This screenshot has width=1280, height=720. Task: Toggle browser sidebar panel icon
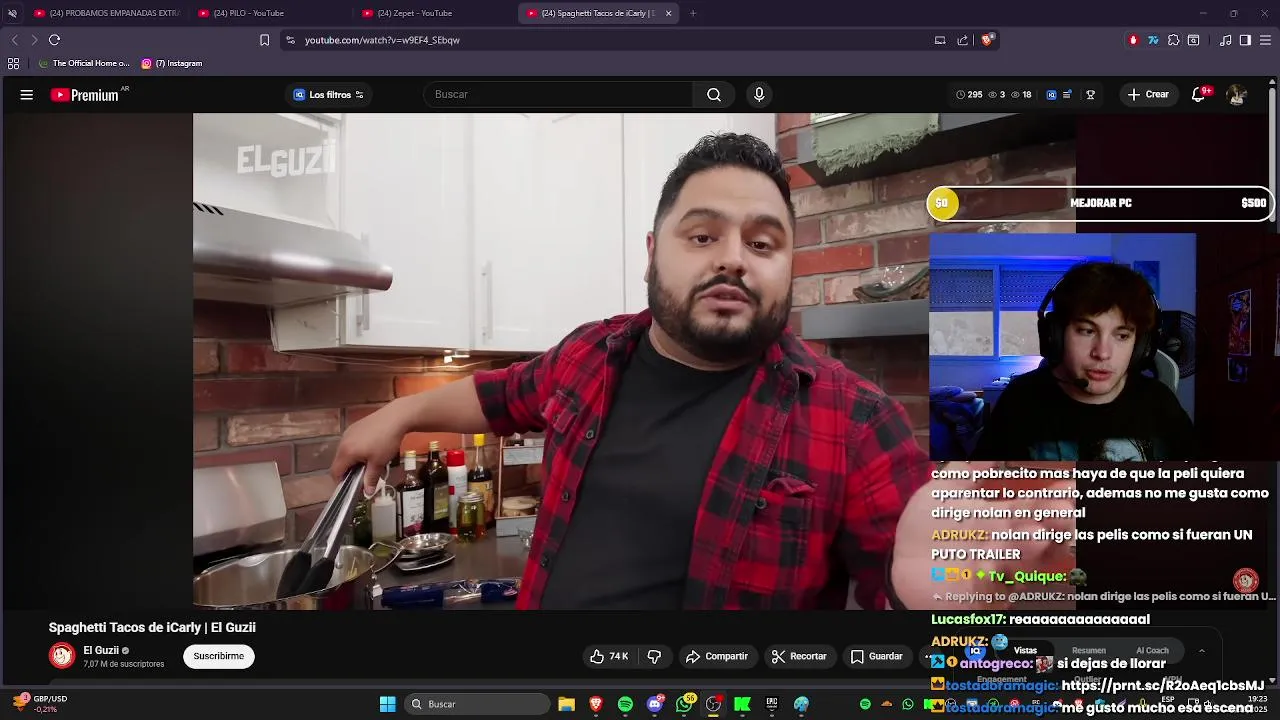coord(1245,40)
